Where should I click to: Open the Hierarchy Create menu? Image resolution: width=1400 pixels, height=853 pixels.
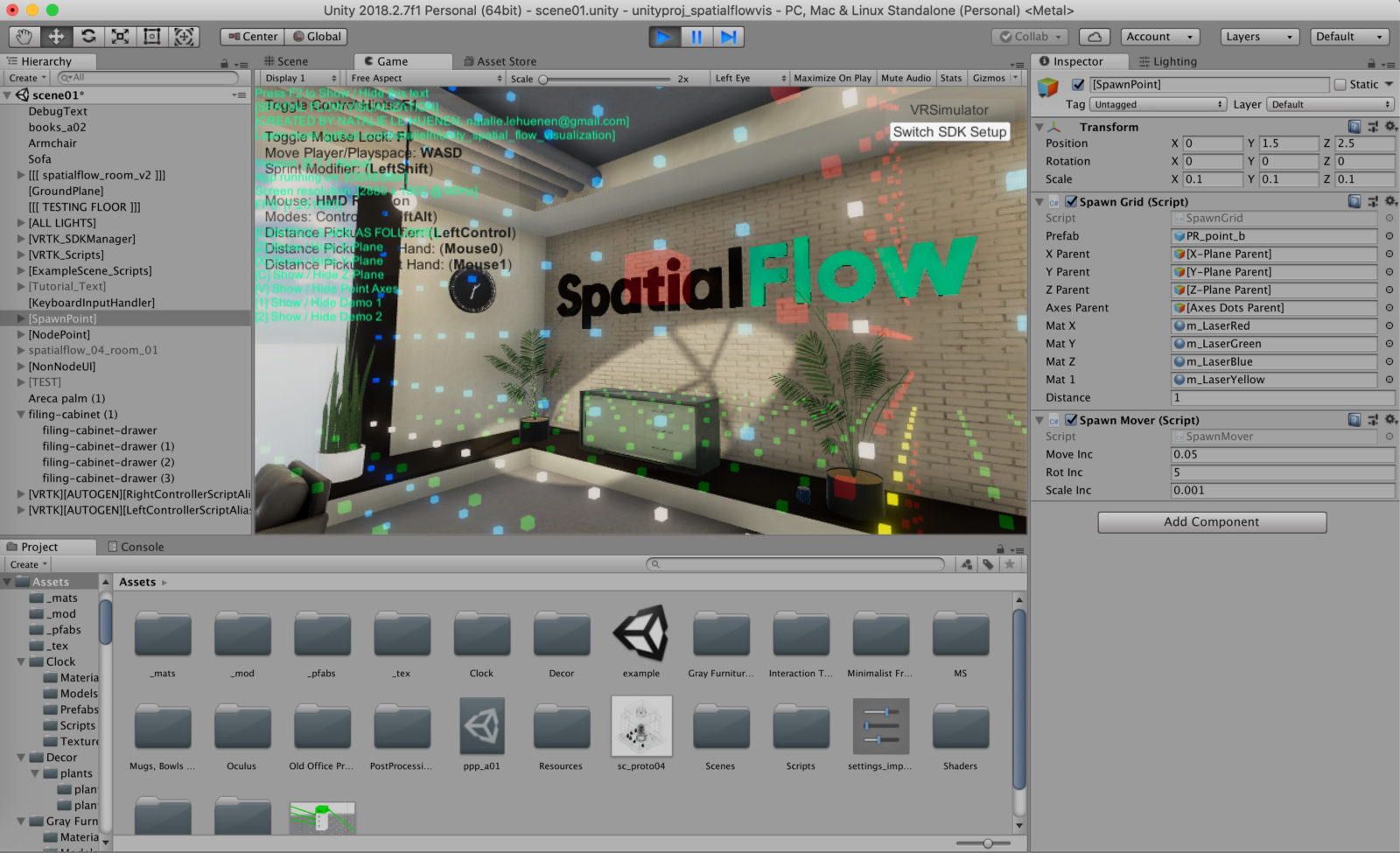pyautogui.click(x=26, y=78)
